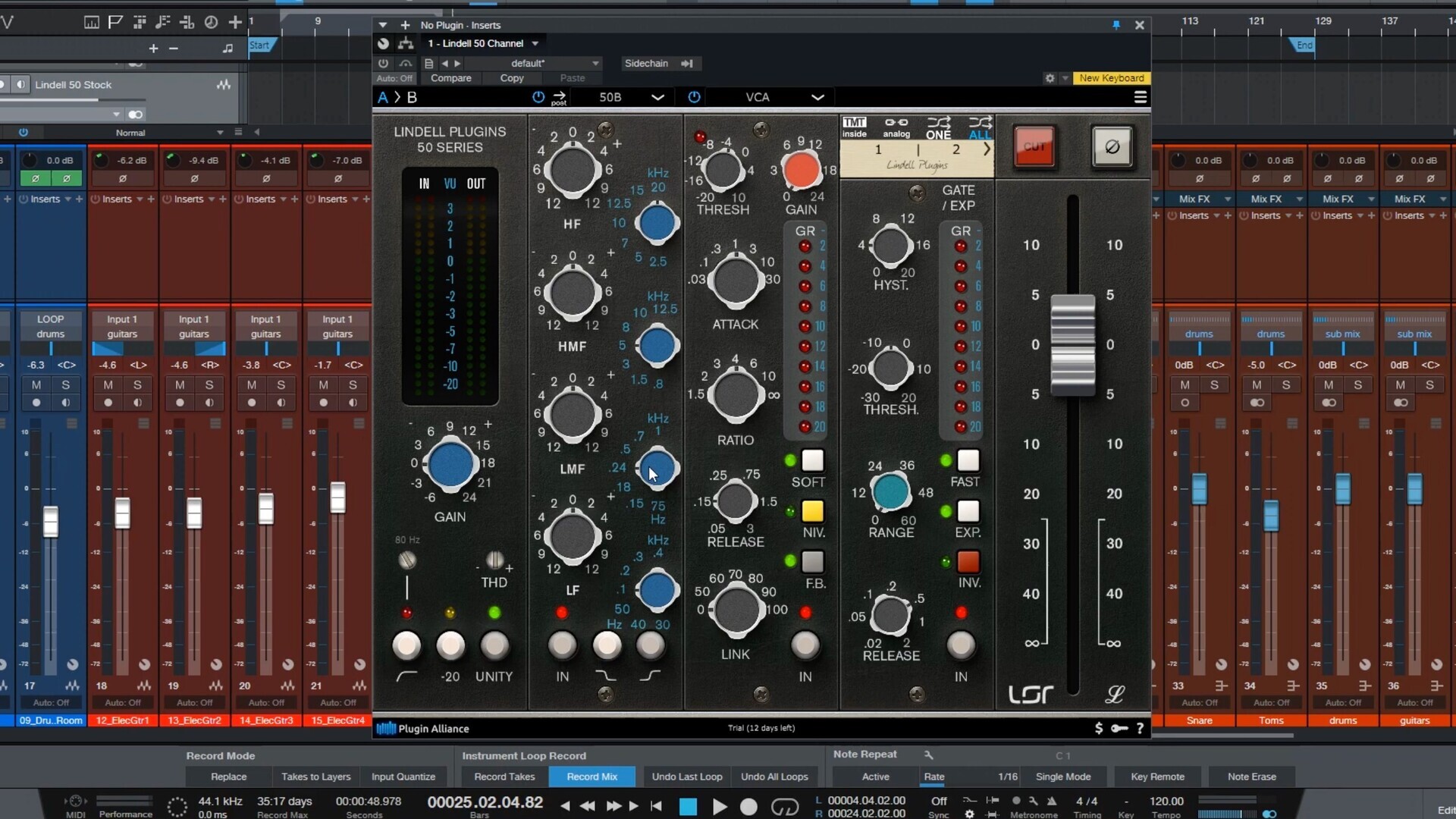Click the post routing arrow icon
1456x819 pixels.
click(559, 97)
